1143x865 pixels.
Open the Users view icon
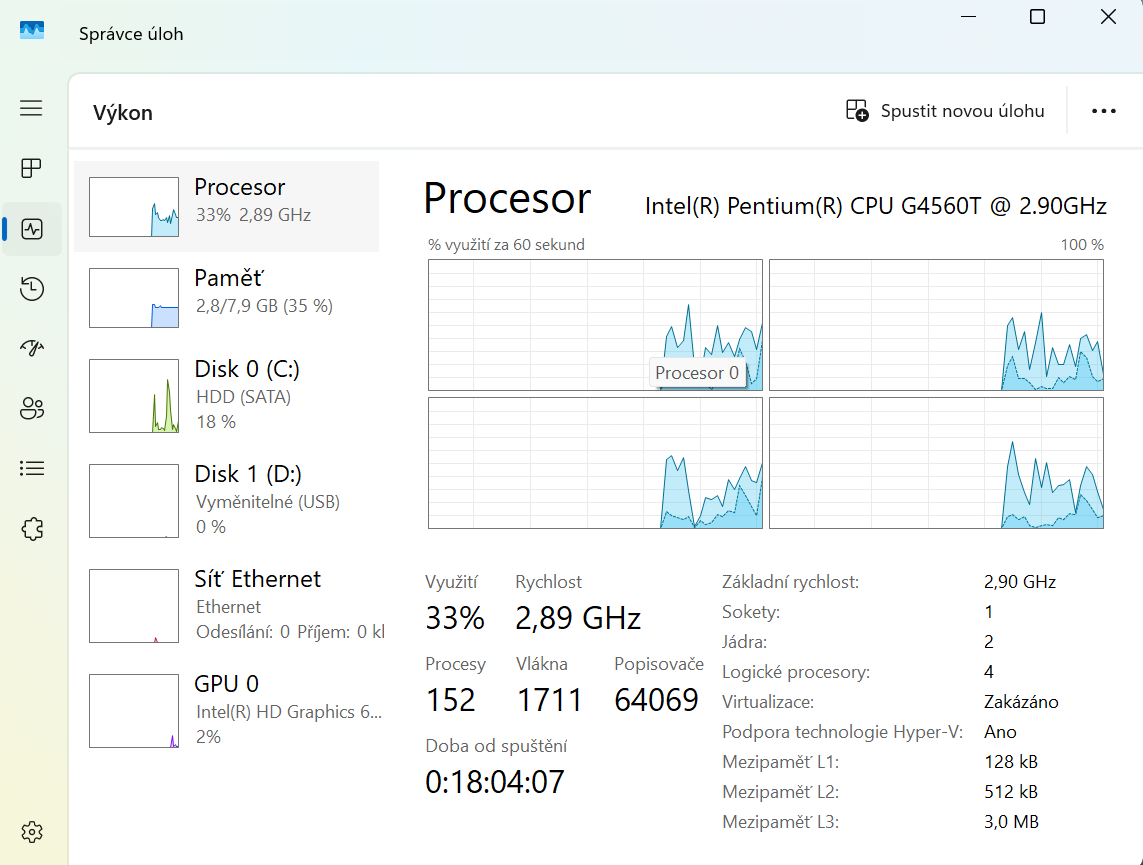tap(31, 408)
